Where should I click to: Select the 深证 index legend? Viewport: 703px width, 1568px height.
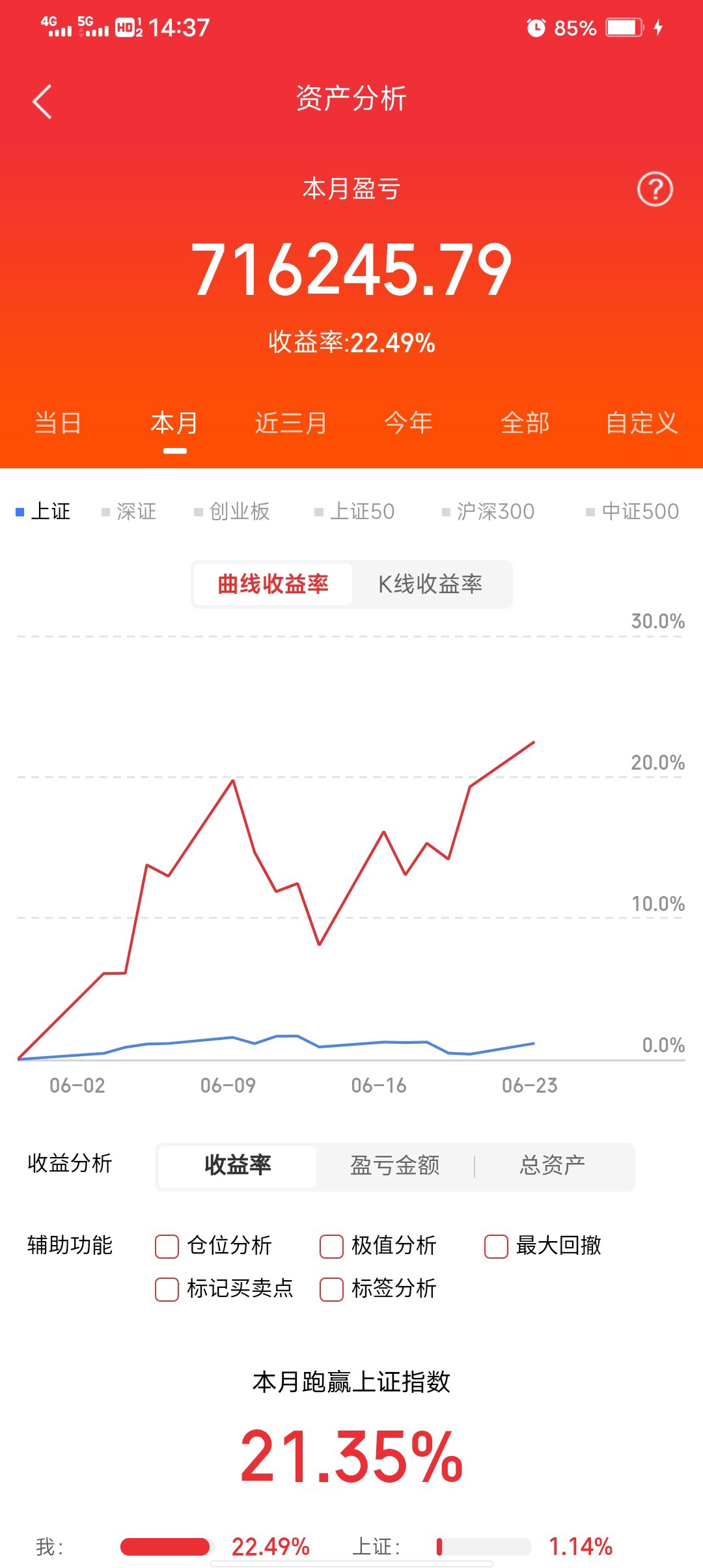coord(129,511)
